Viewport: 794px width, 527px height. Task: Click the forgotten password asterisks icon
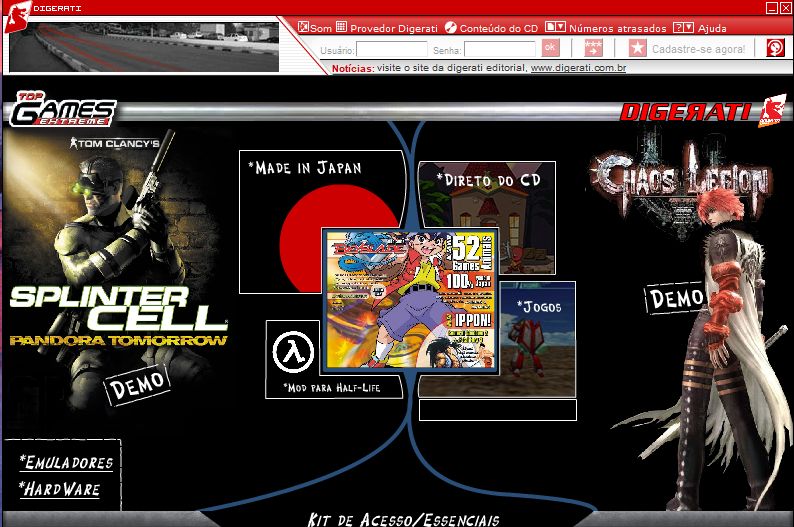click(x=593, y=48)
